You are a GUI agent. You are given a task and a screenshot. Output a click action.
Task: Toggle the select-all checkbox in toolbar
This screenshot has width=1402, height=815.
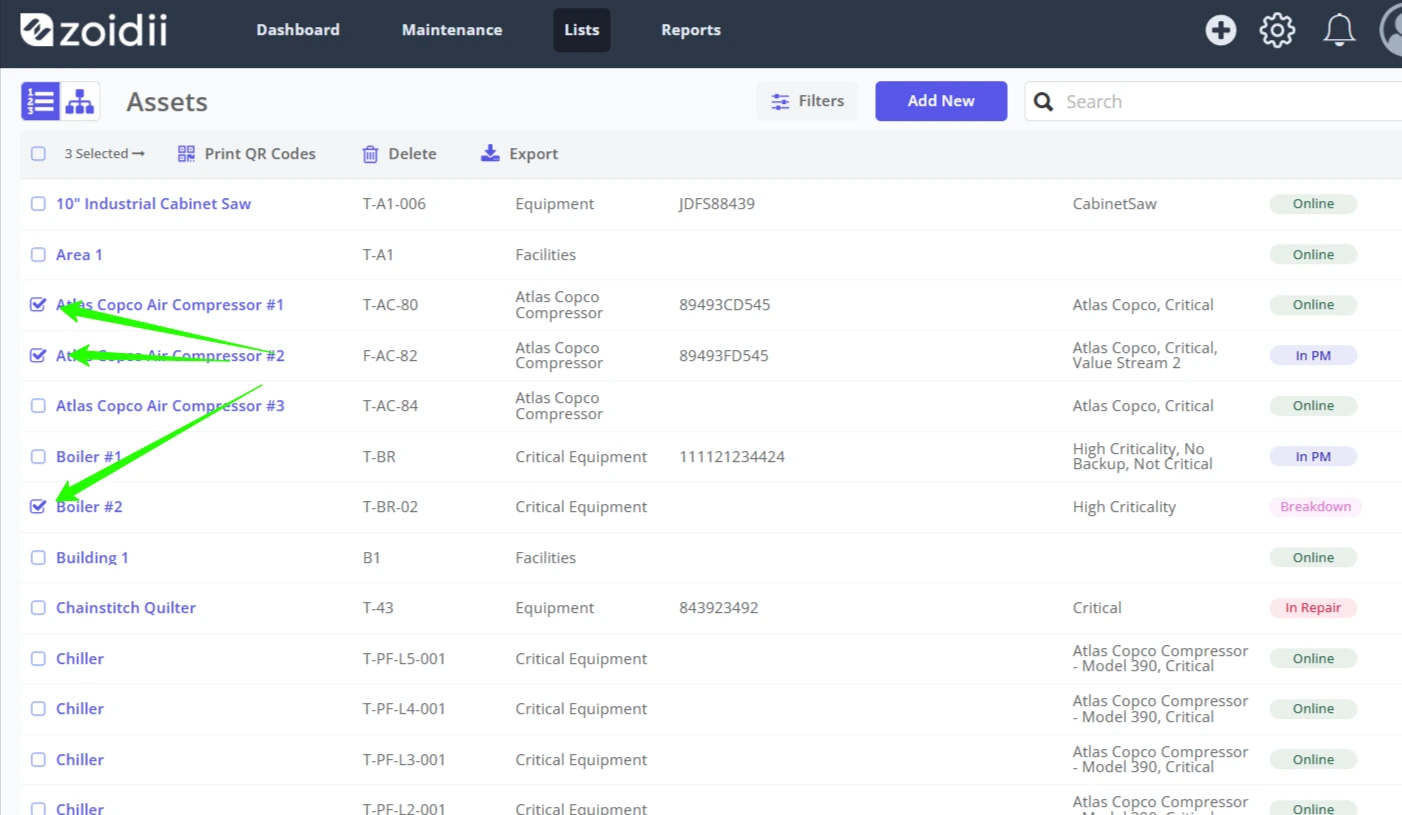(38, 154)
